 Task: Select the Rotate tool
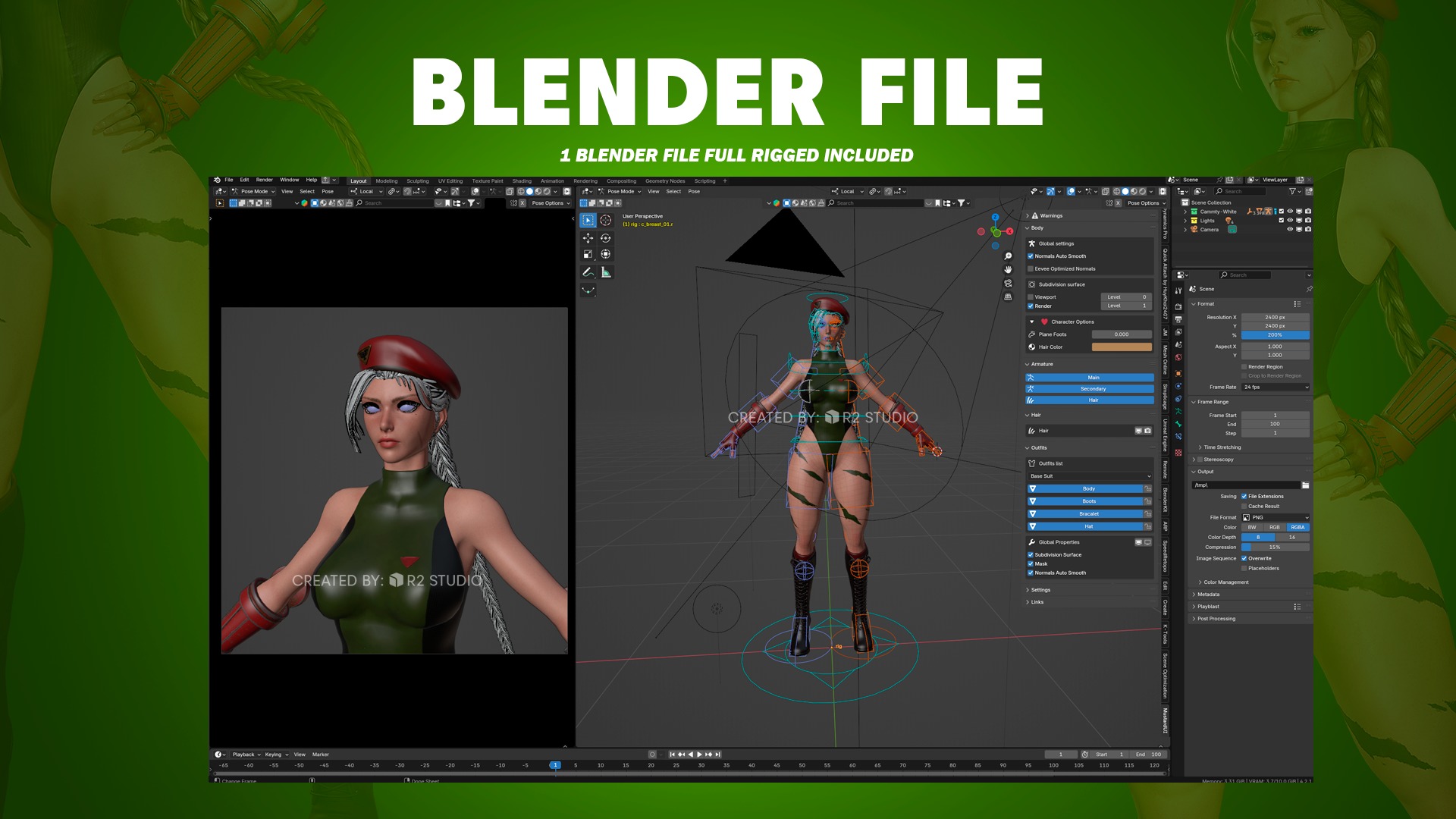pos(605,238)
